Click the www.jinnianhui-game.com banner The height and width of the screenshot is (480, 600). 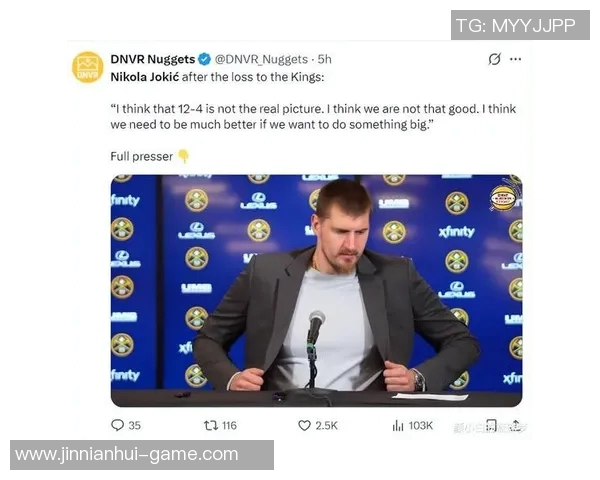pyautogui.click(x=142, y=455)
